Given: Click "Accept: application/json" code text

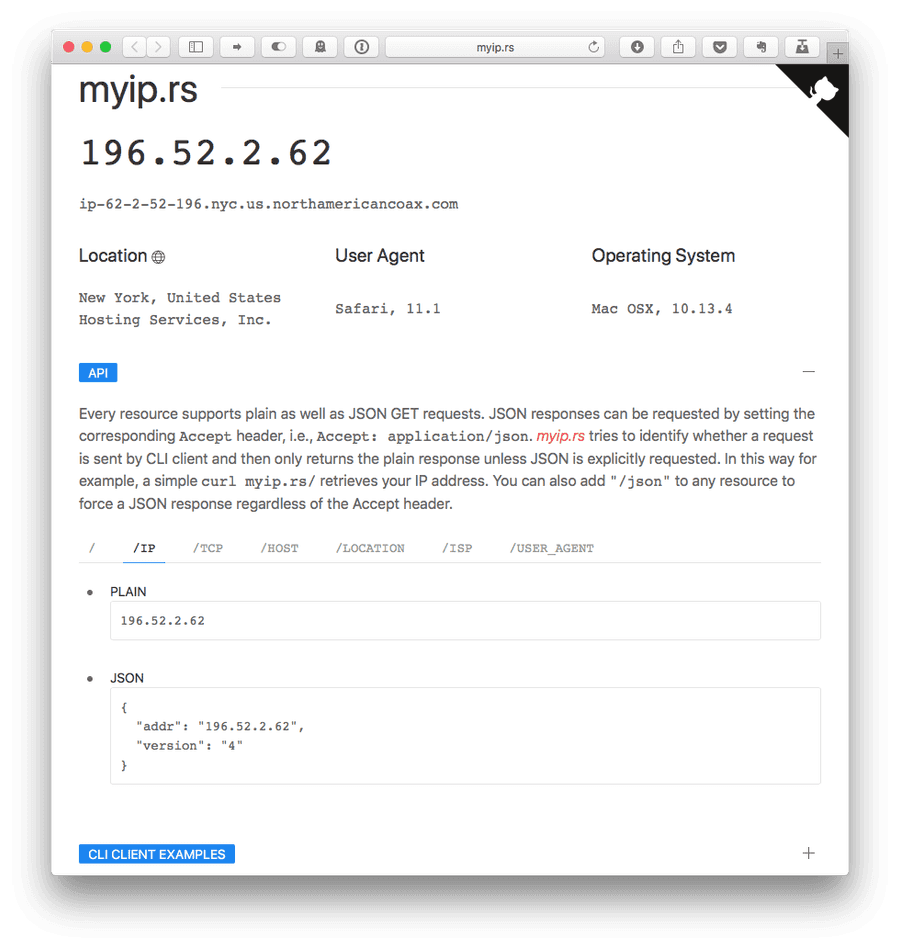Looking at the screenshot, I should [x=423, y=436].
